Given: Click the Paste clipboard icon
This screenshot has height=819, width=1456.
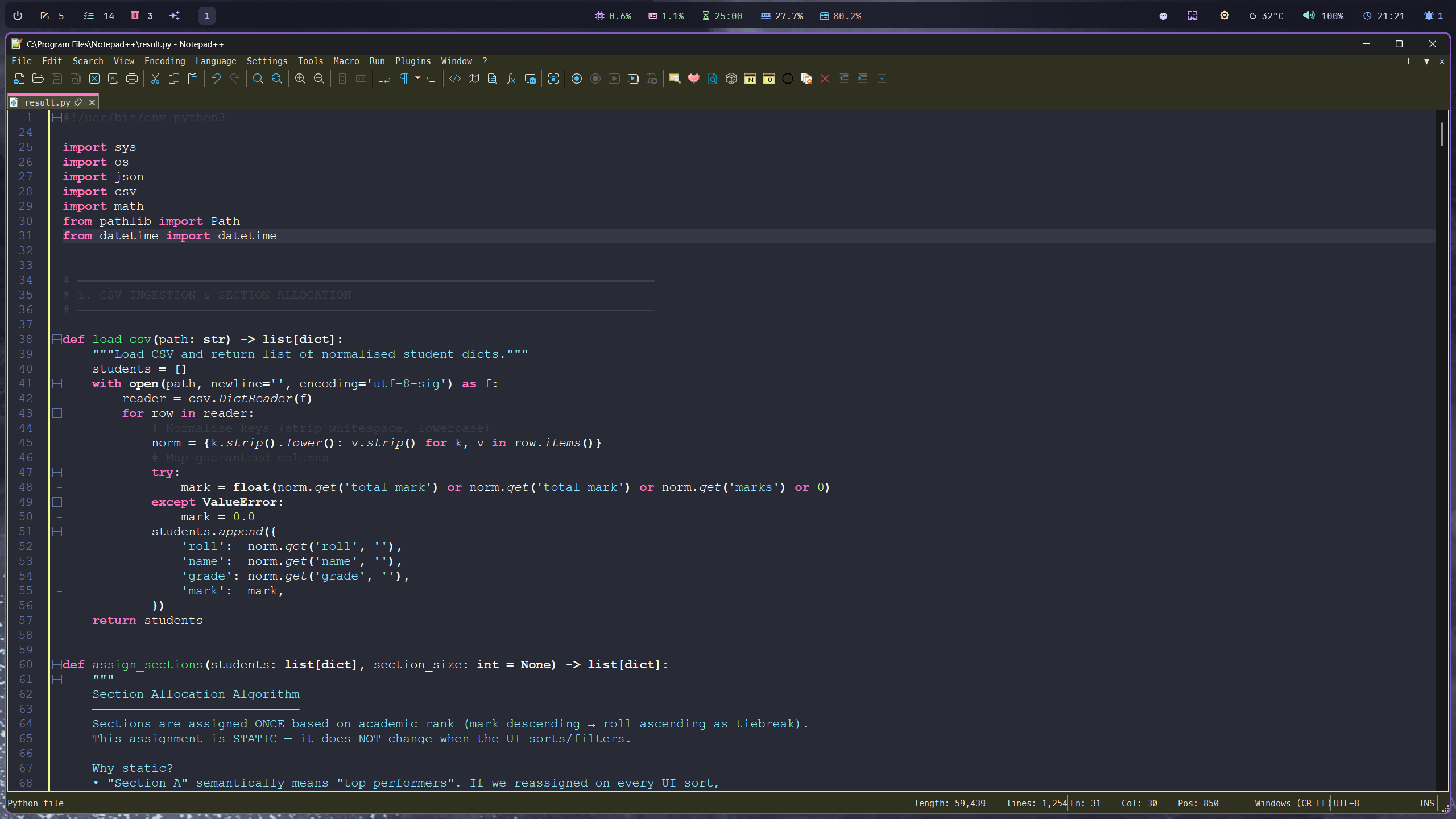Looking at the screenshot, I should (193, 78).
